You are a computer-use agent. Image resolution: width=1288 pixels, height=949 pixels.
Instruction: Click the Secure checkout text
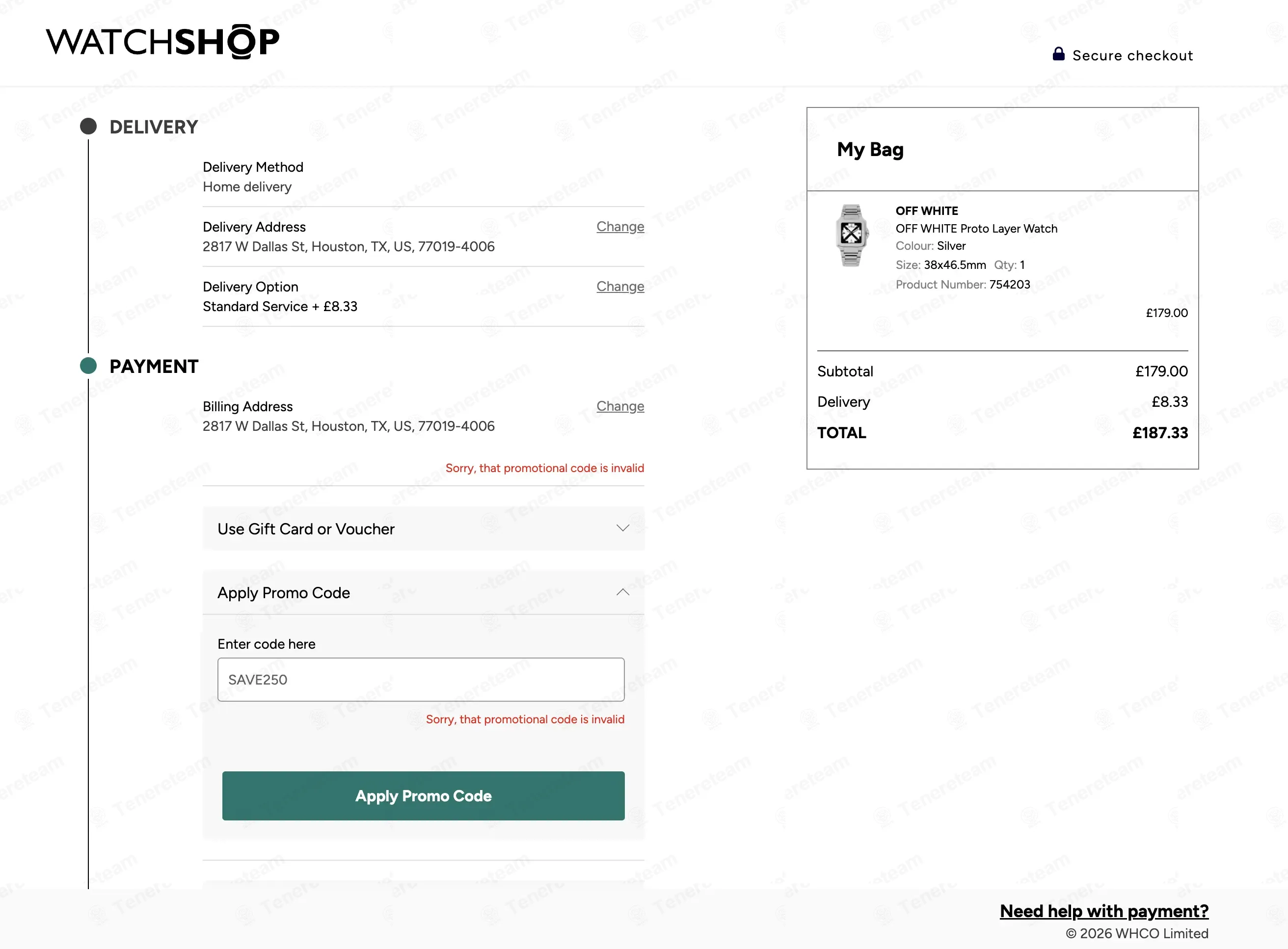(x=1133, y=56)
